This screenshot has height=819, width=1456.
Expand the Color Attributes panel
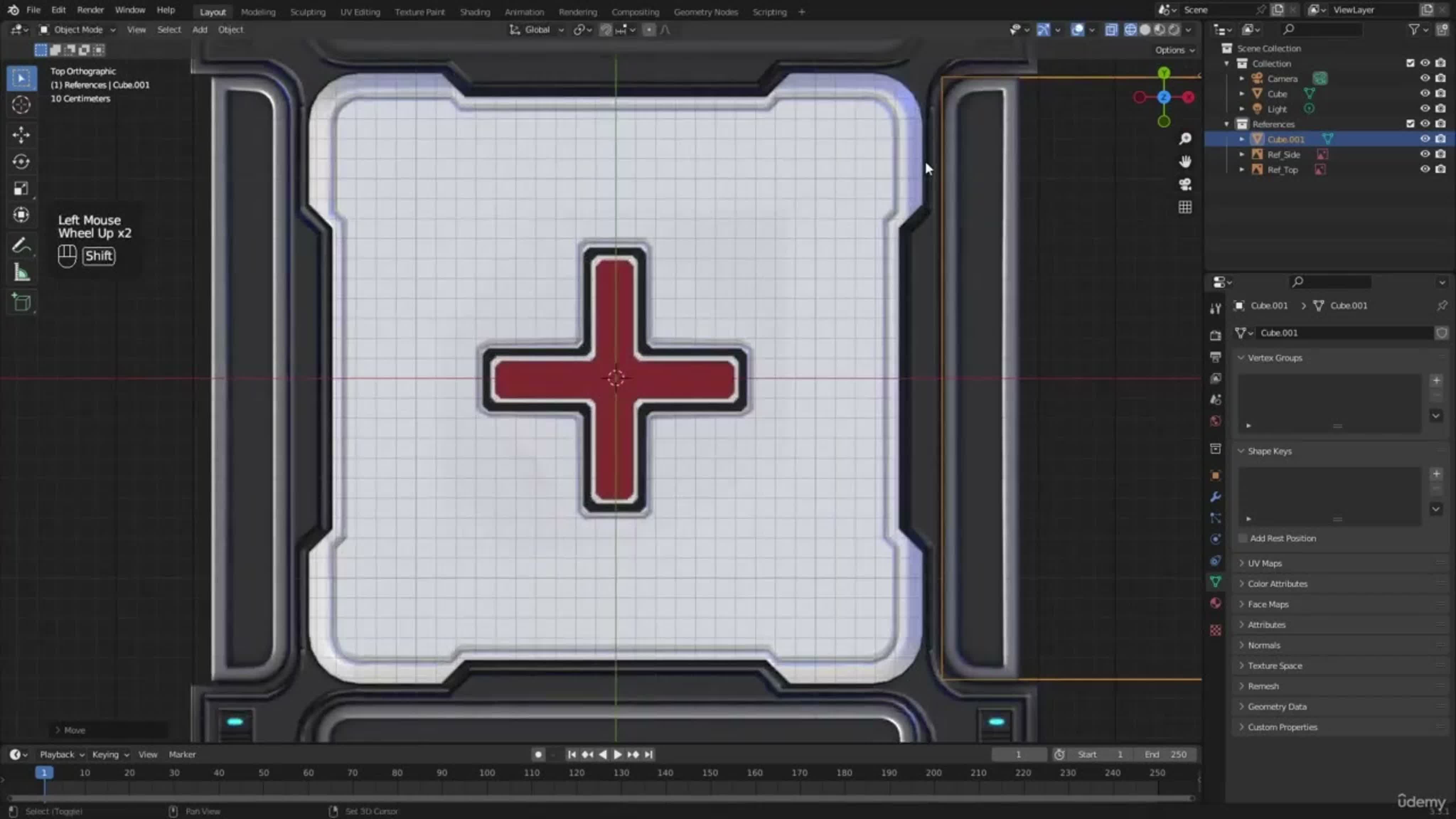pos(1278,583)
